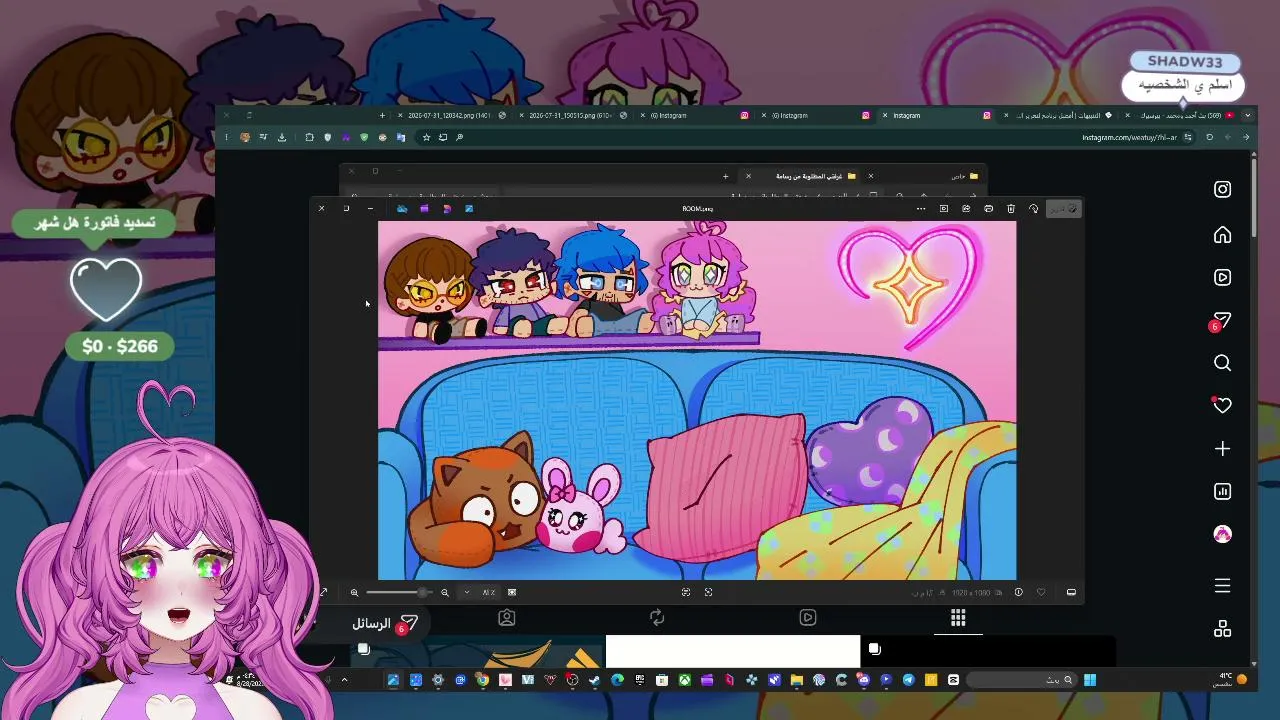
Task: Switch to the profile tagged tab
Action: click(507, 618)
